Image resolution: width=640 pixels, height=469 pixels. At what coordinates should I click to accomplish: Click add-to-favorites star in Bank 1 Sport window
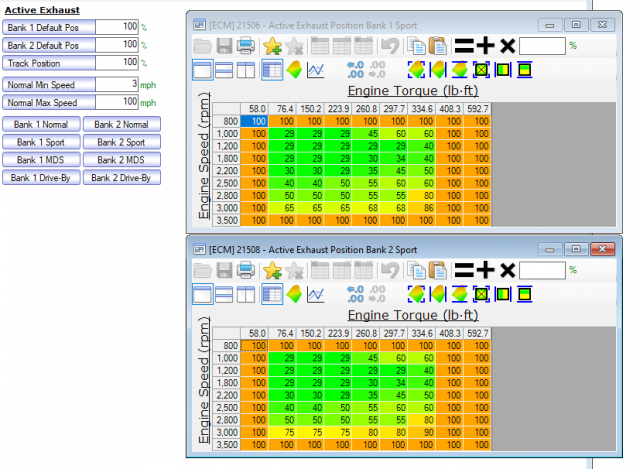(272, 46)
